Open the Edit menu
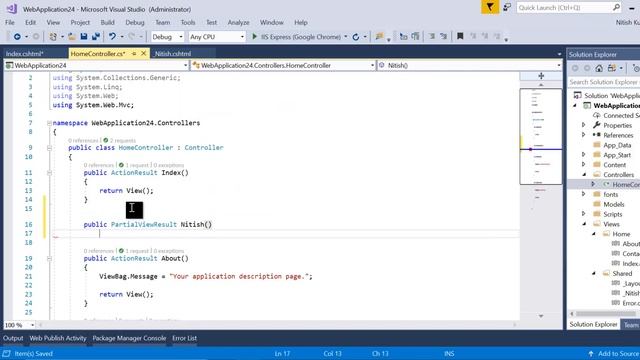Image resolution: width=640 pixels, height=360 pixels. (x=31, y=22)
